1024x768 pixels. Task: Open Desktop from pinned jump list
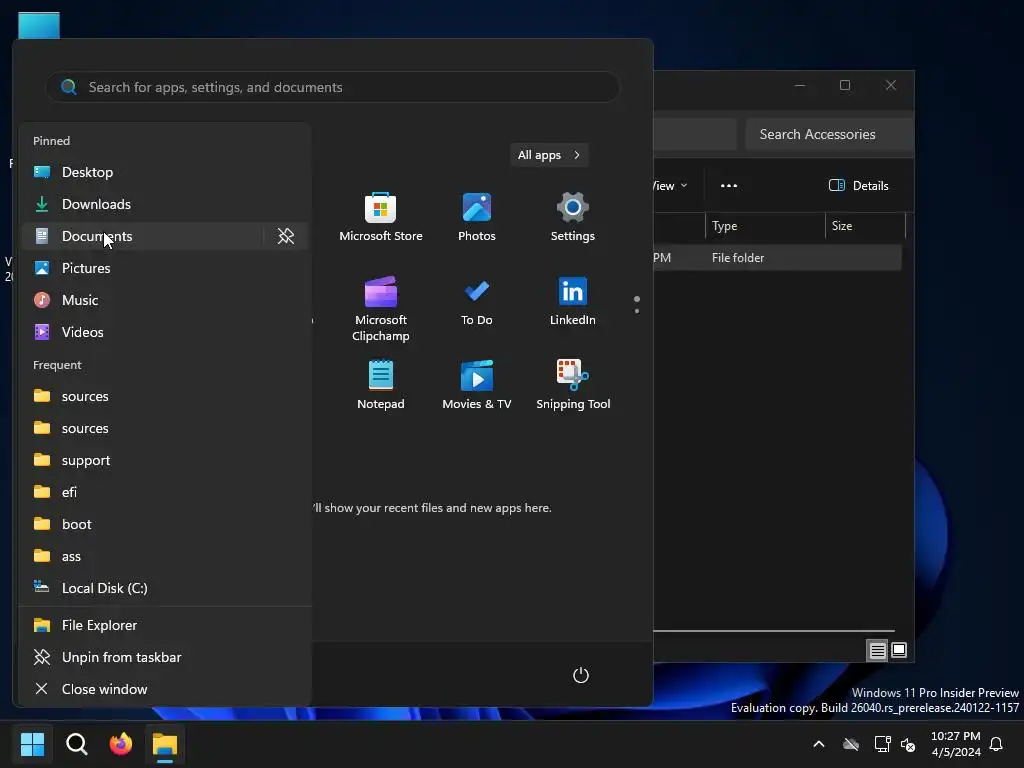pos(163,172)
